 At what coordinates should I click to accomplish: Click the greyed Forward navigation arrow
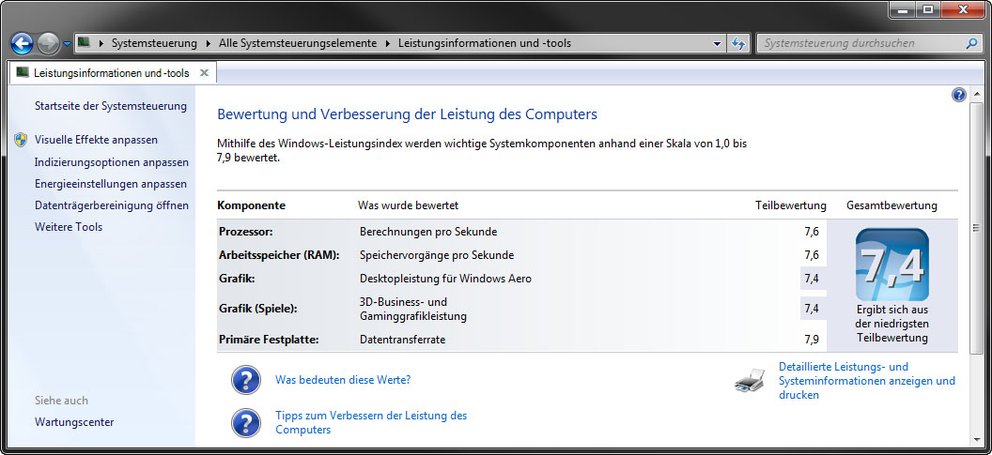click(48, 44)
